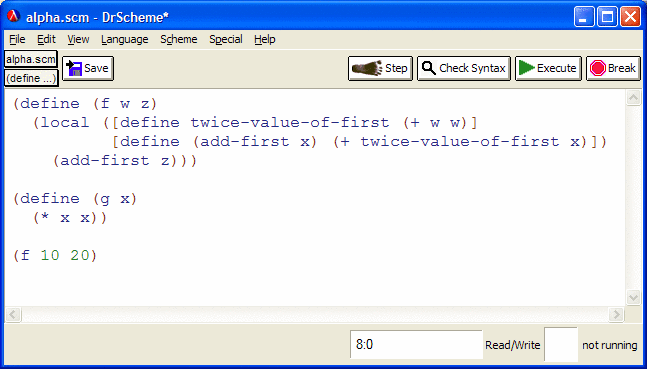Run Check Syntax with magnifier icon
Viewport: 647px width, 369px height.
[x=464, y=68]
